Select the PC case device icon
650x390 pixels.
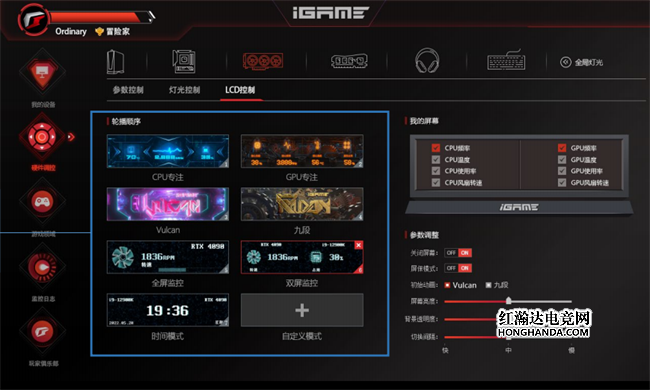[116, 62]
